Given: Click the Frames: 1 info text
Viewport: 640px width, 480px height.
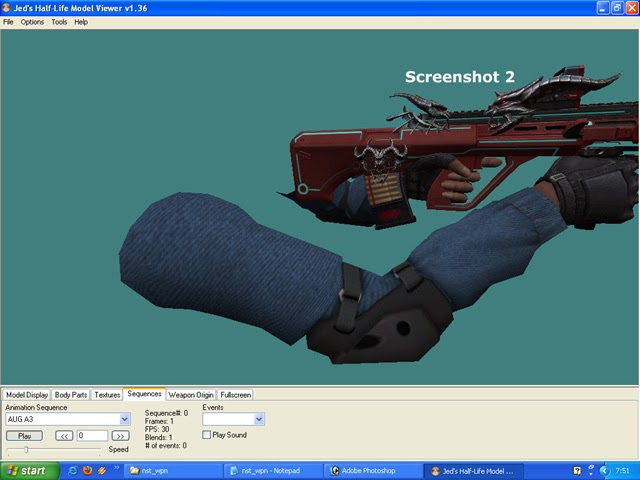Looking at the screenshot, I should pyautogui.click(x=159, y=421).
